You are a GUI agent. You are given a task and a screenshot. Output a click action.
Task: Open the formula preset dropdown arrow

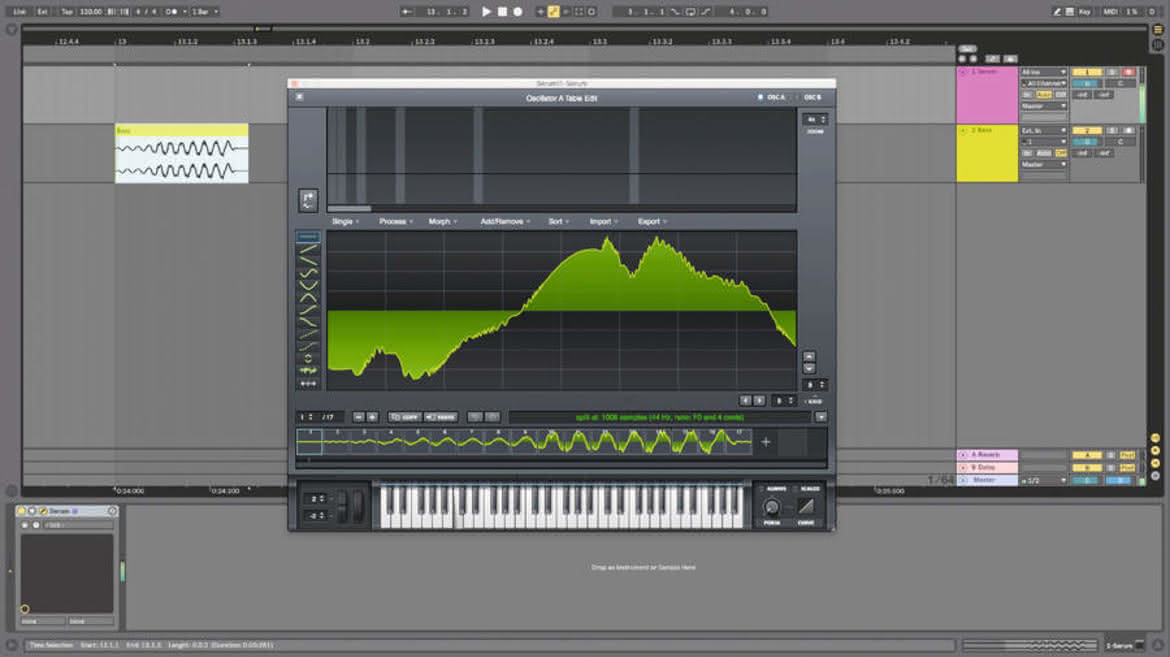(821, 417)
